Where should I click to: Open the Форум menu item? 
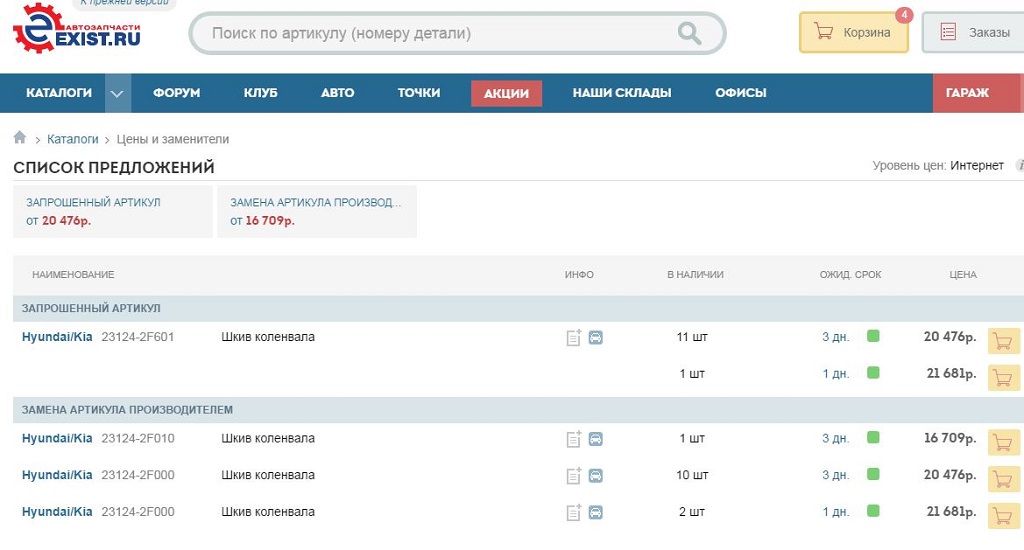point(176,93)
